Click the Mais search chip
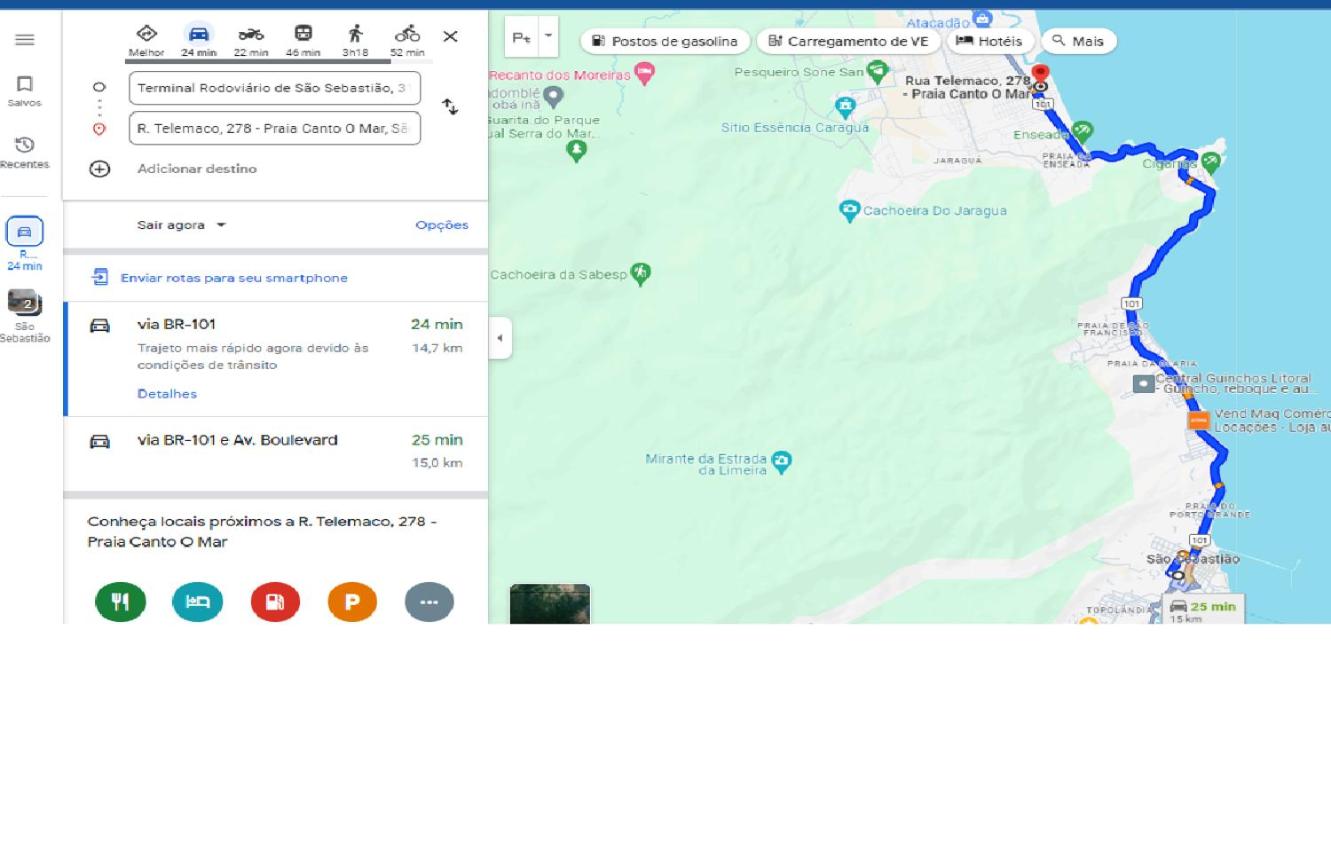Image resolution: width=1331 pixels, height=850 pixels. [1079, 41]
